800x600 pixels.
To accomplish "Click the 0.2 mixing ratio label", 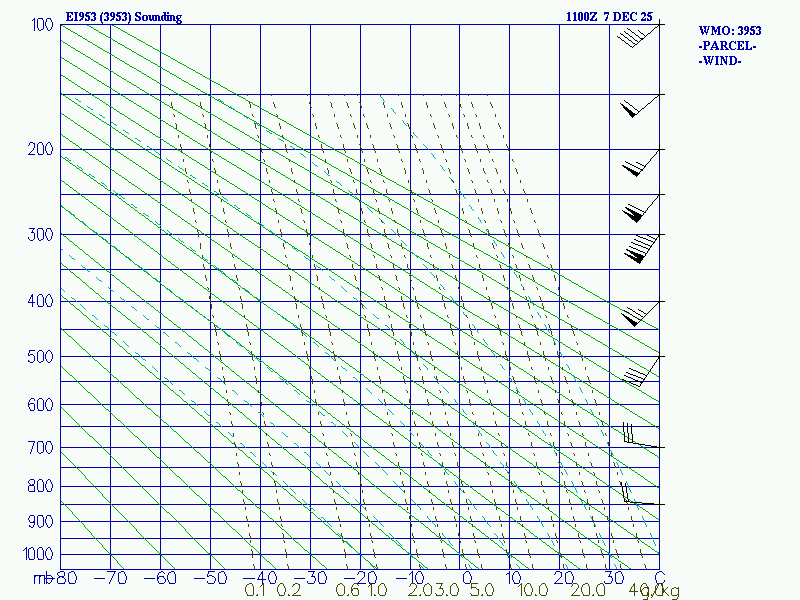I will (289, 591).
